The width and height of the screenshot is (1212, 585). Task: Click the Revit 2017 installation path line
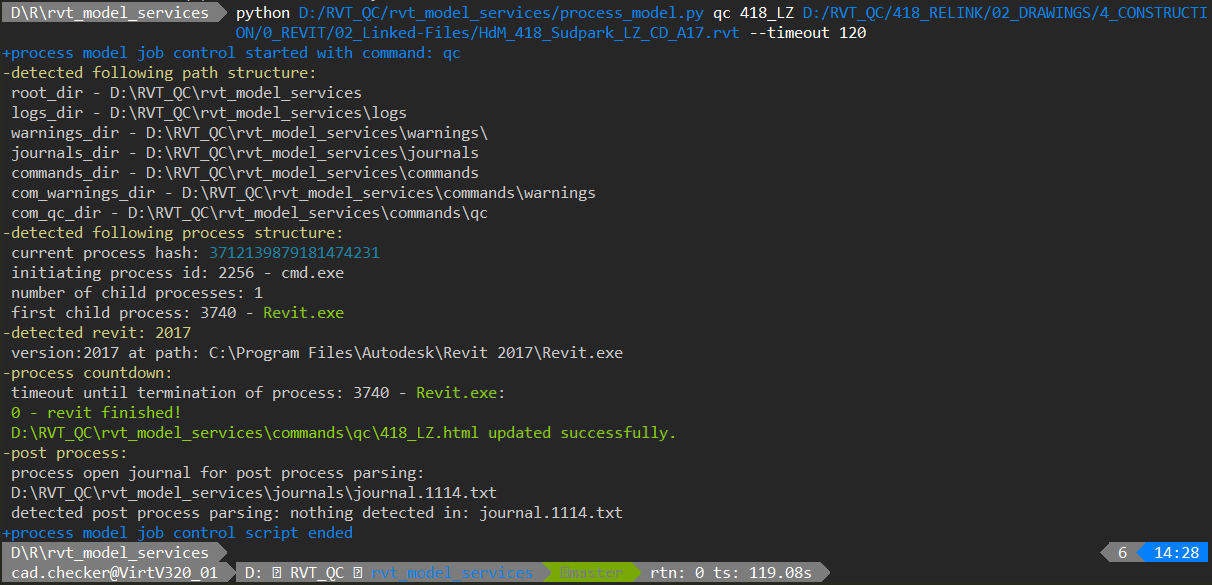[317, 353]
